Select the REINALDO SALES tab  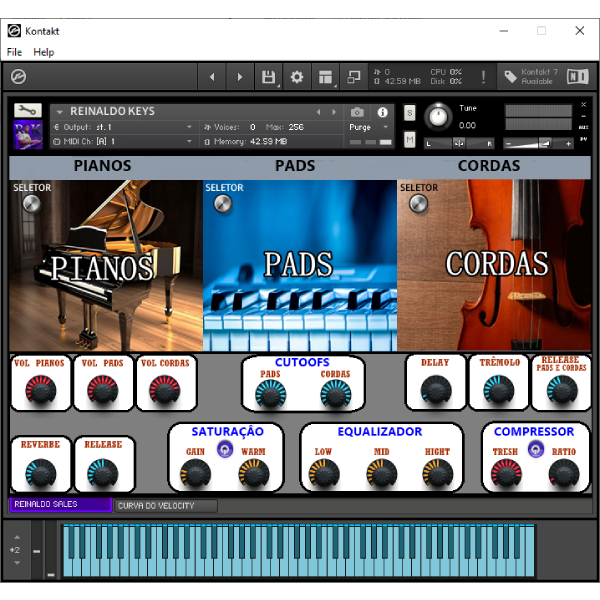pos(60,505)
